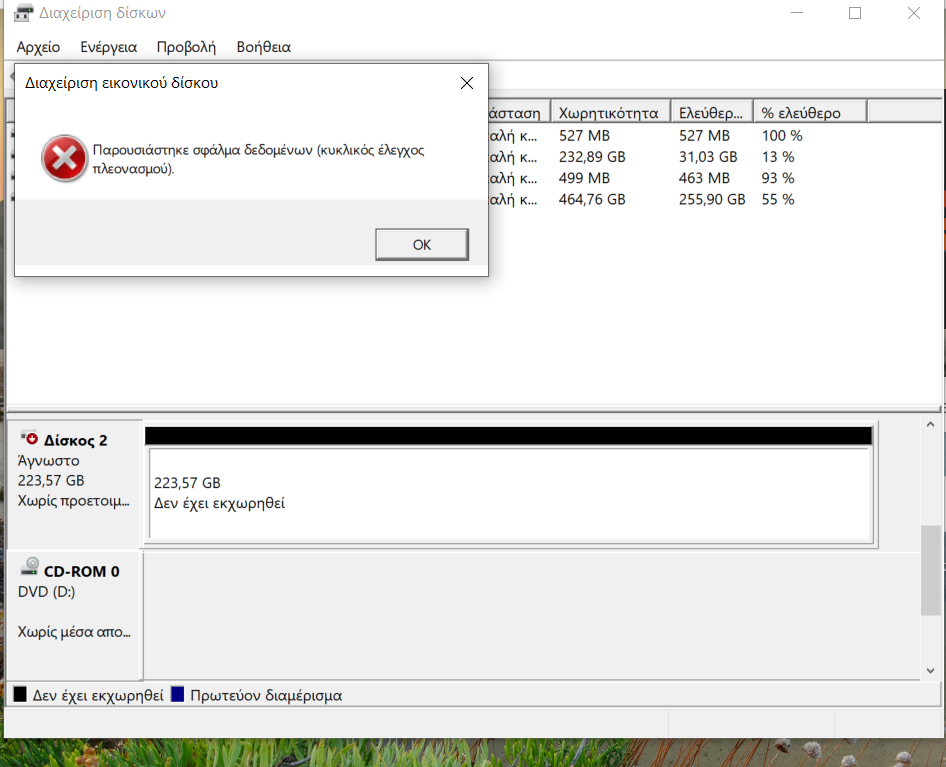Click the DVD (D:) drive text

(x=46, y=591)
